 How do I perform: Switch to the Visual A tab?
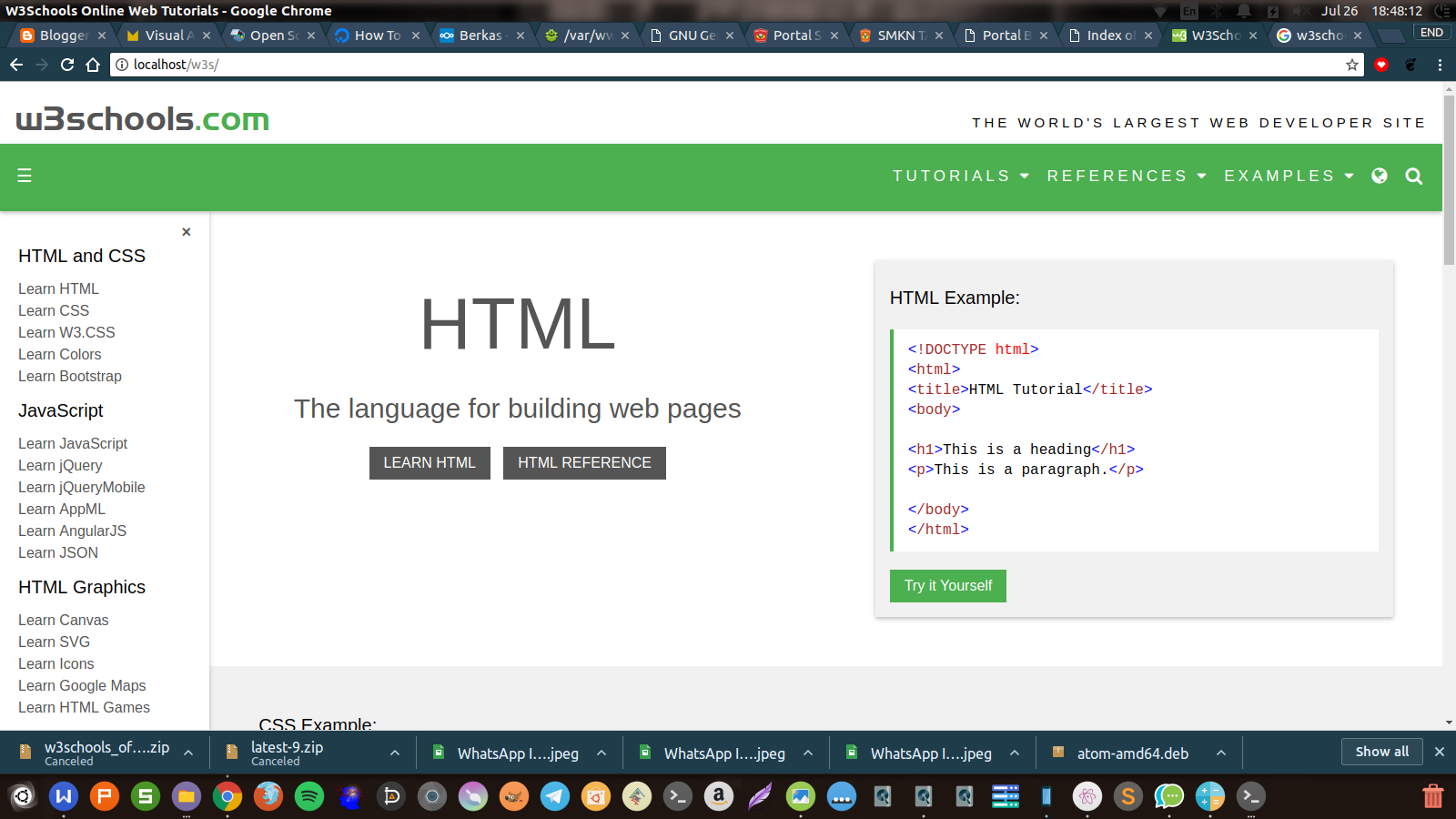167,35
